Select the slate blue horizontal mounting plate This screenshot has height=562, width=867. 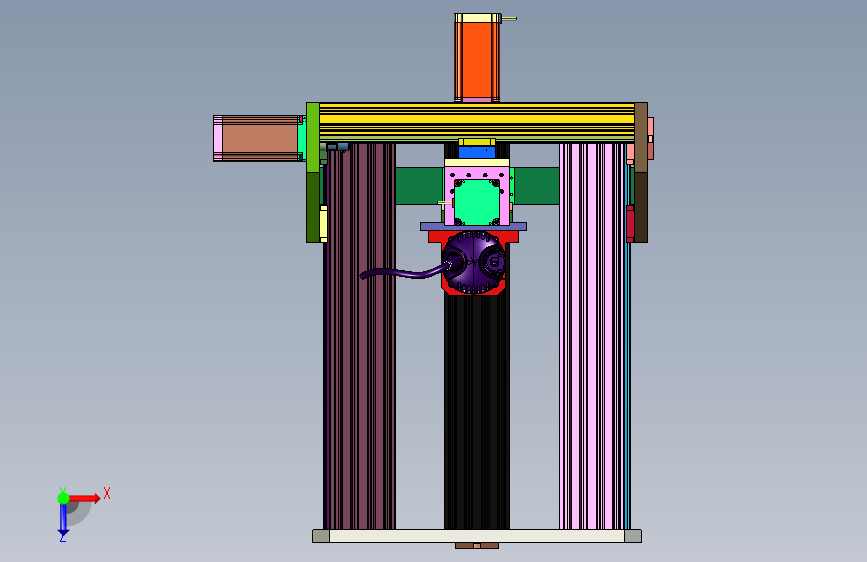tap(473, 226)
